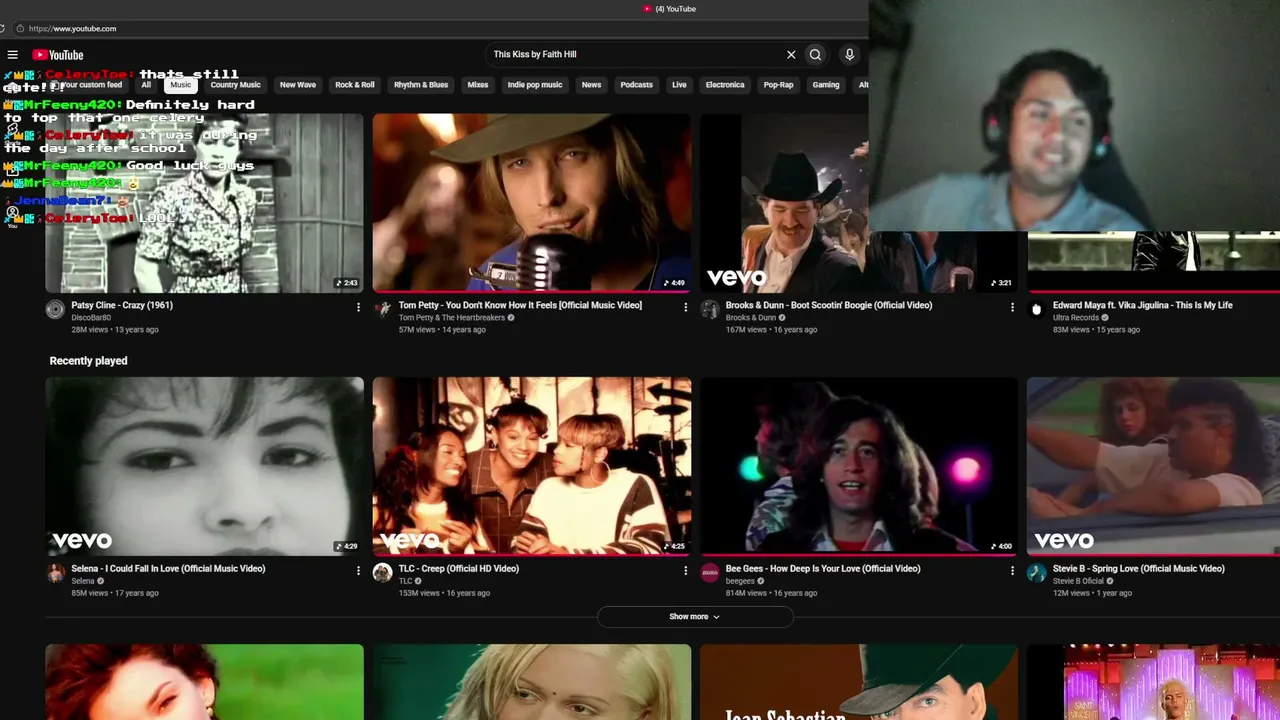This screenshot has height=720, width=1280.
Task: Open Tom Petty & The Heartbreakers channel avatar
Action: pyautogui.click(x=382, y=310)
